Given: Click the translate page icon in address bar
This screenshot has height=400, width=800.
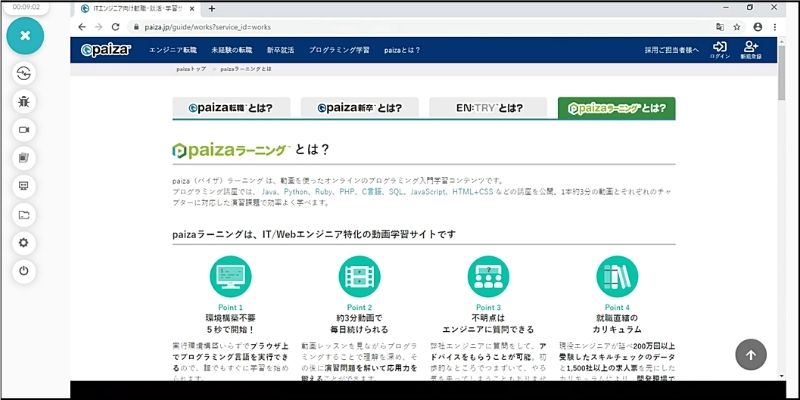Looking at the screenshot, I should point(720,27).
